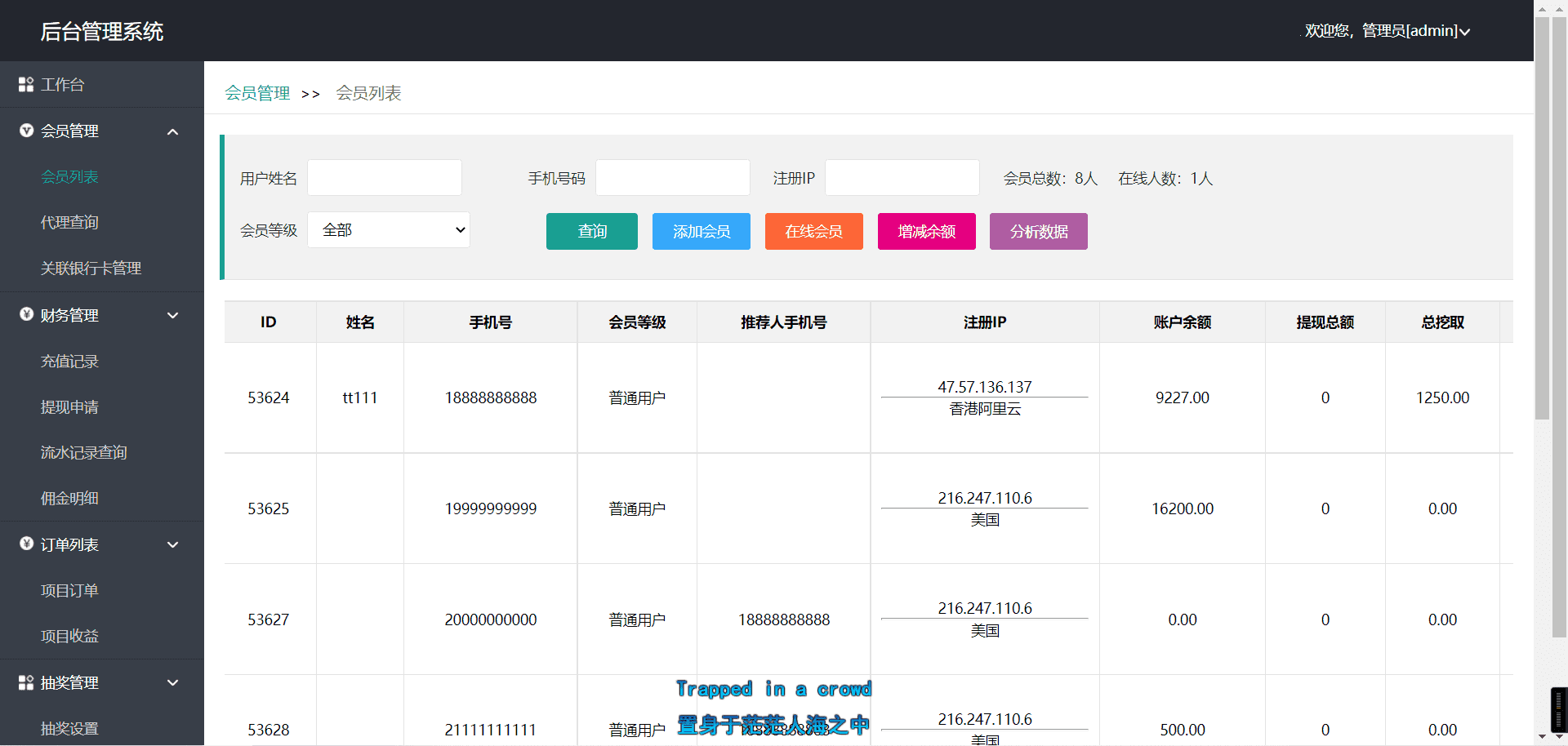Open the 会员等级 dropdown showing 全部
This screenshot has height=746, width=1568.
[389, 230]
